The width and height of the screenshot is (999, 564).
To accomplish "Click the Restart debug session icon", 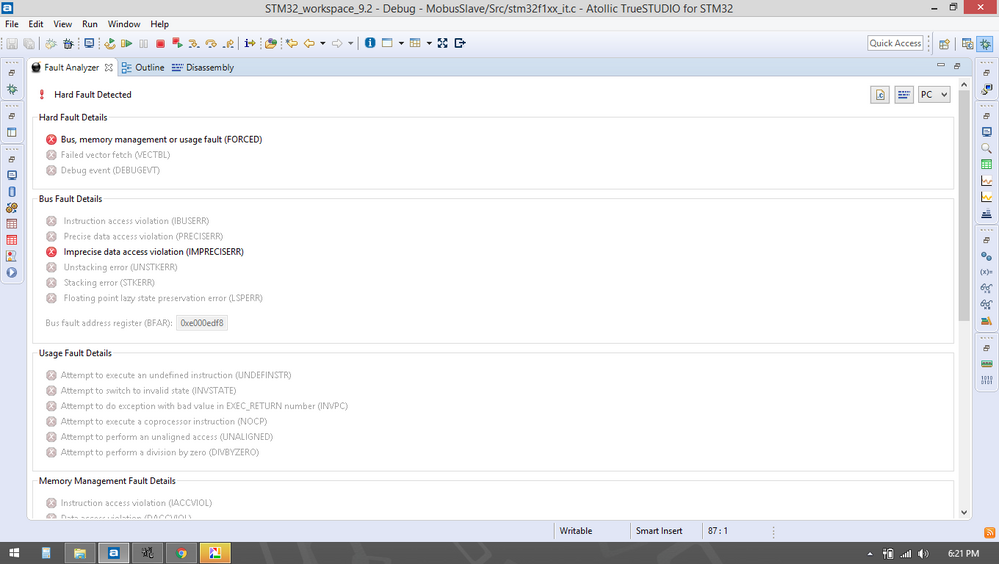I will (x=110, y=43).
